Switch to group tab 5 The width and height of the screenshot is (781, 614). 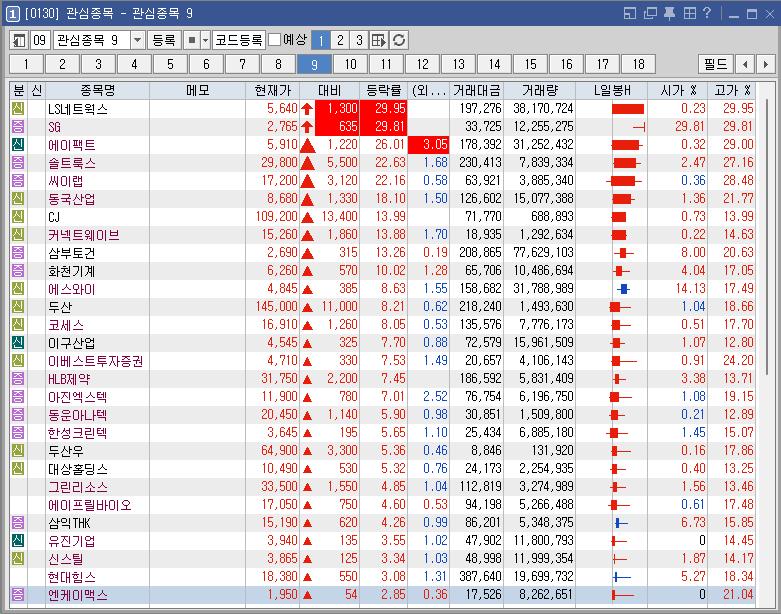point(170,64)
